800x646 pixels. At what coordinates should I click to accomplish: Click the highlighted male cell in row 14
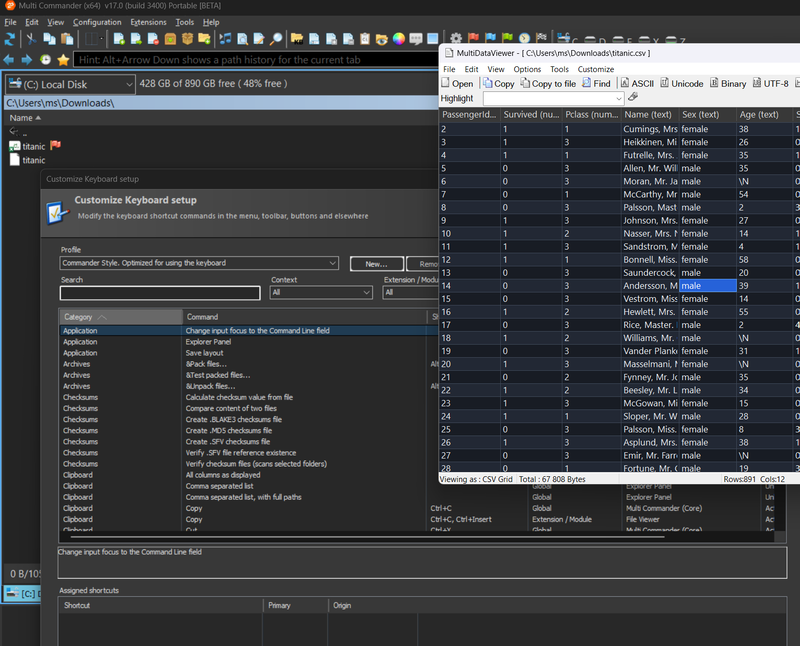pos(708,286)
